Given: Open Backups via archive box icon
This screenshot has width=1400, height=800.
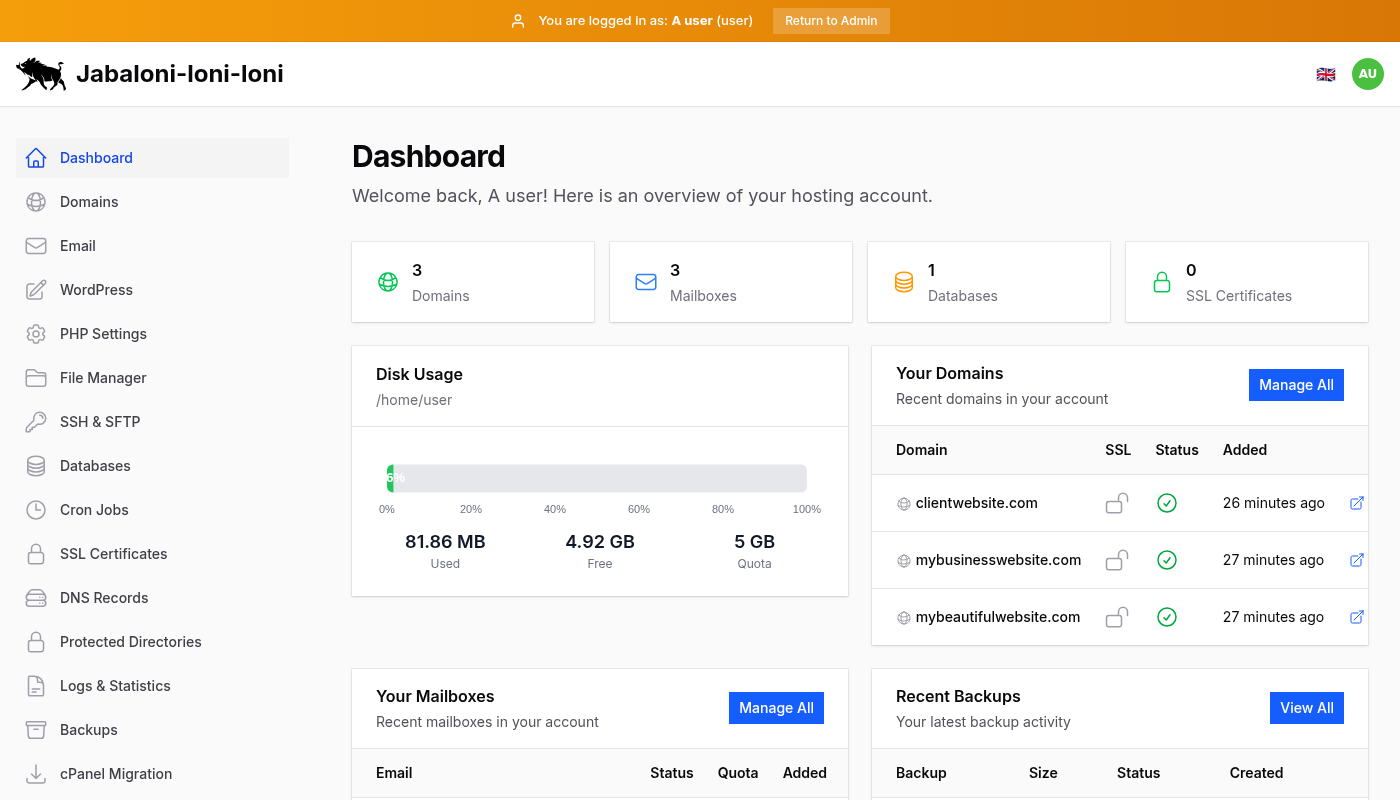Looking at the screenshot, I should click(36, 729).
